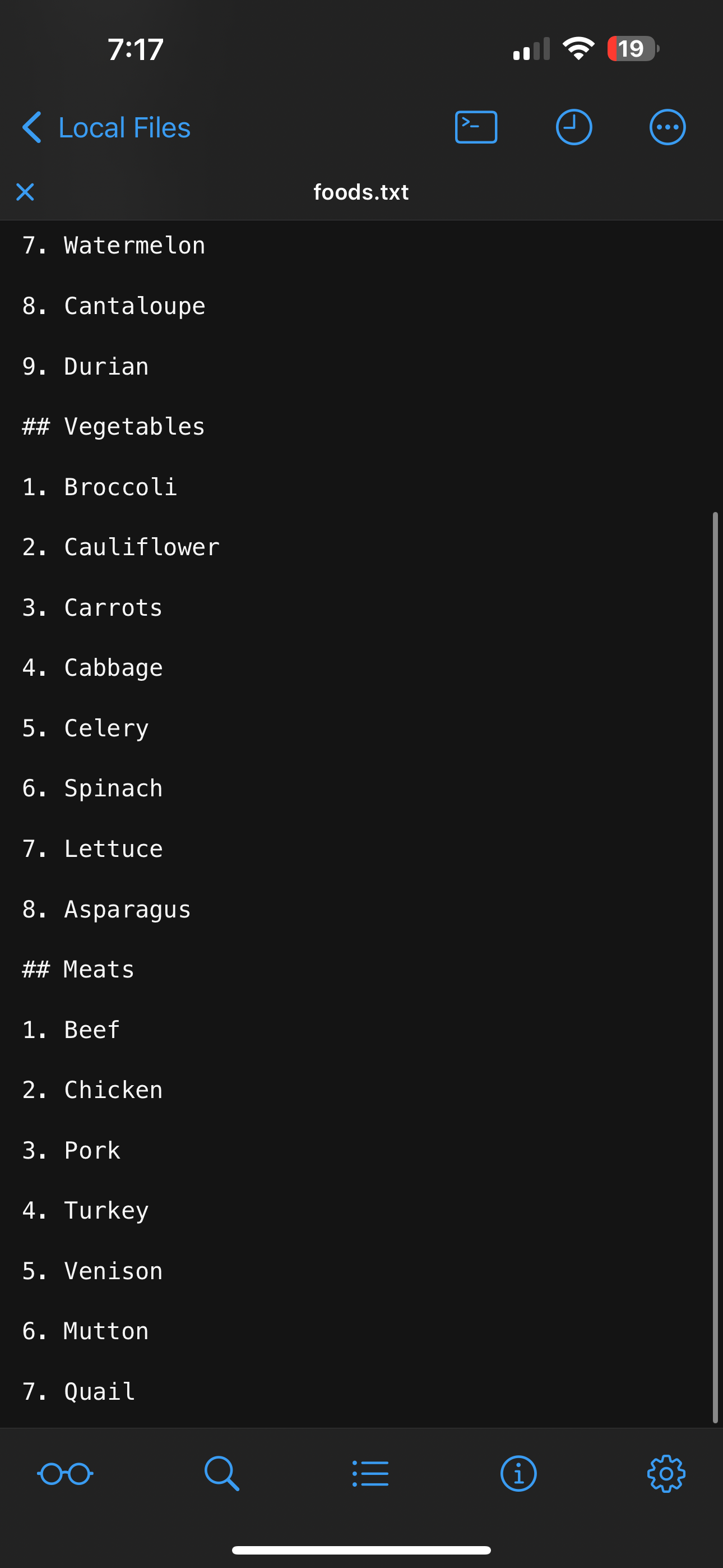This screenshot has width=723, height=1568.
Task: Click the Cauliflower list item
Action: pyautogui.click(x=141, y=547)
